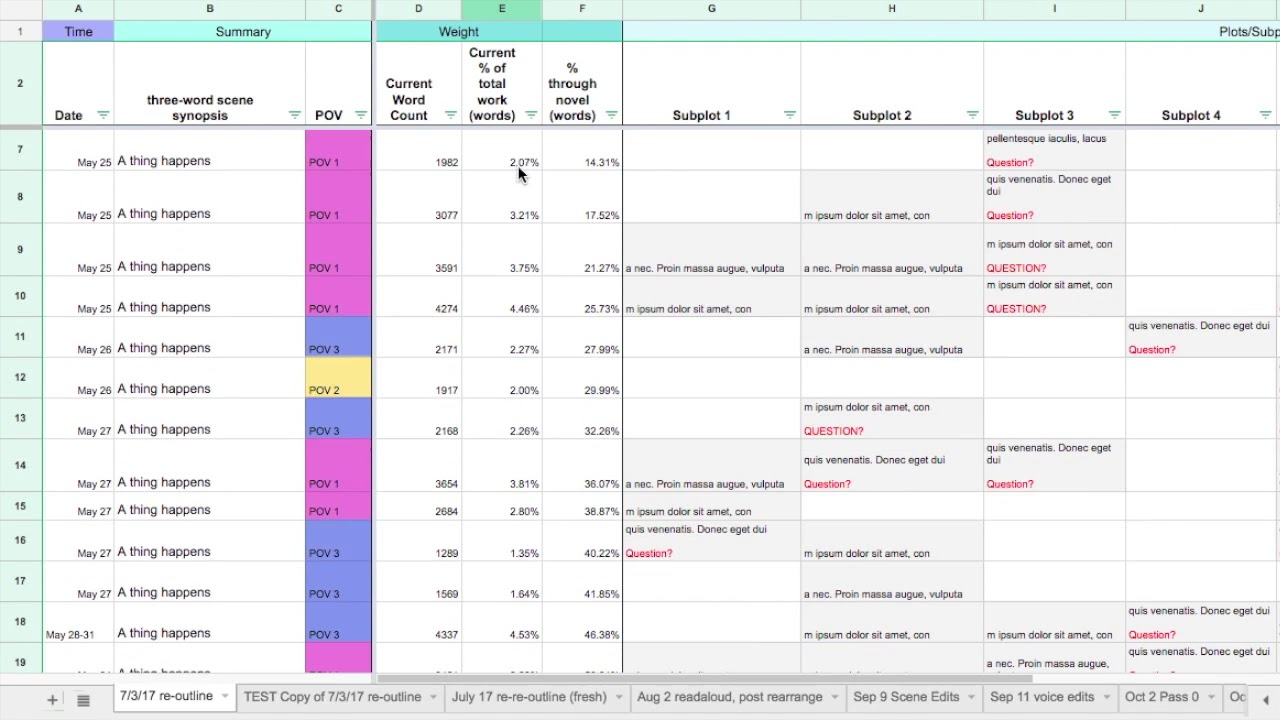Open filter for Current Word Count column
The height and width of the screenshot is (720, 1280).
450,116
